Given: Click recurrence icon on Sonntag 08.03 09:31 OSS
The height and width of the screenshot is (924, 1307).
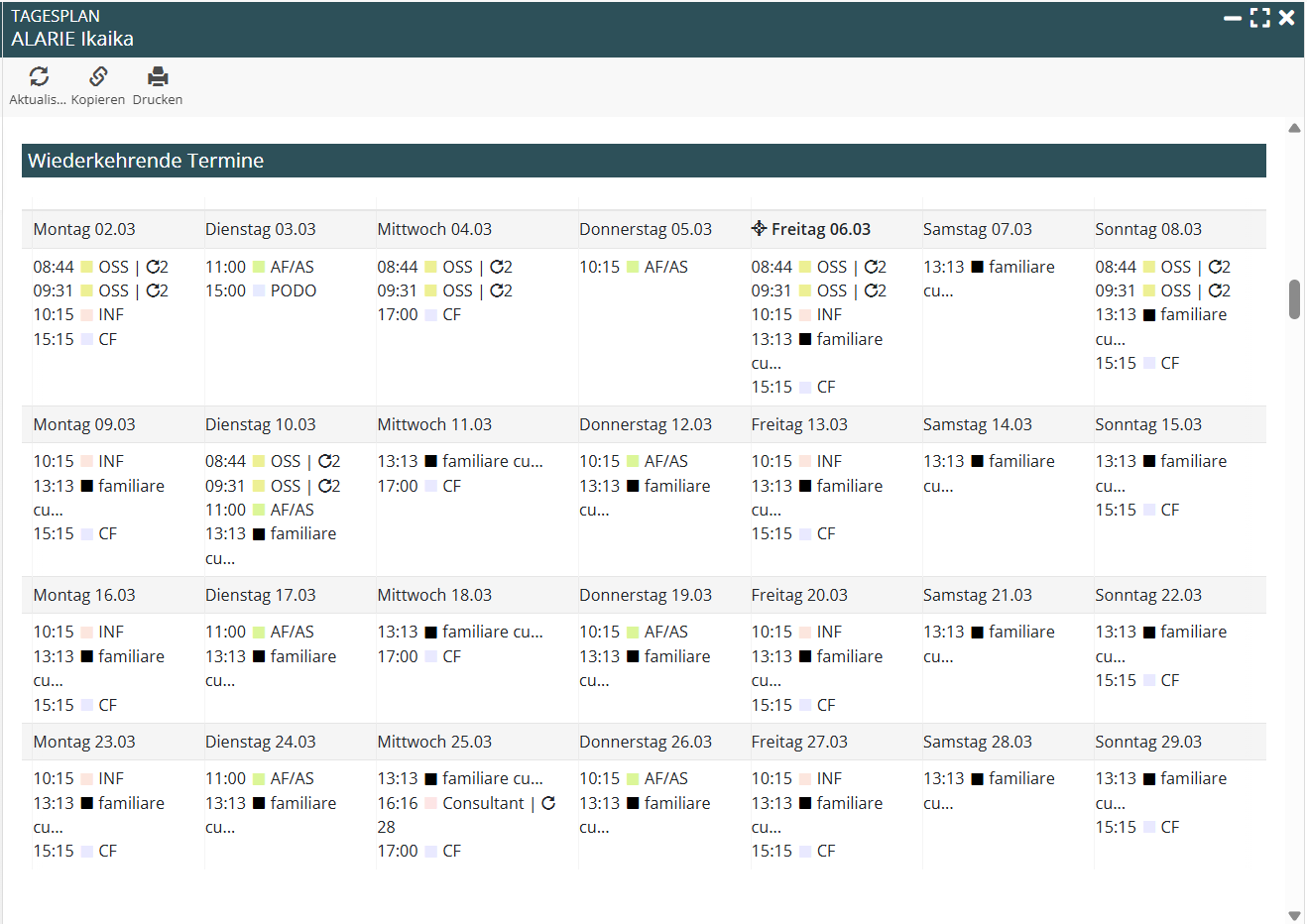Looking at the screenshot, I should 1215,290.
